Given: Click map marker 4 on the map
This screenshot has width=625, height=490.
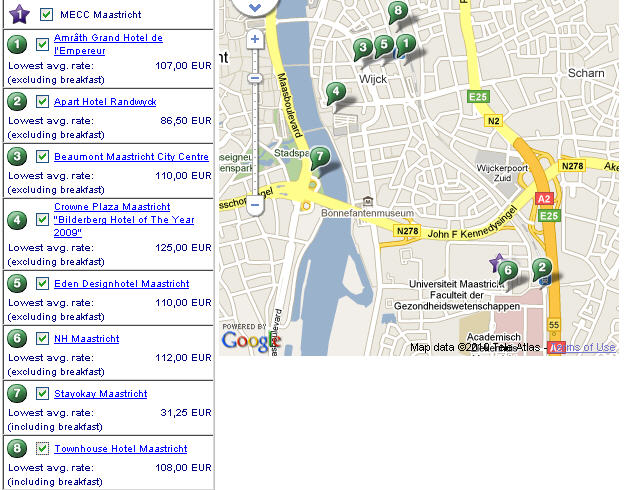Looking at the screenshot, I should (337, 93).
